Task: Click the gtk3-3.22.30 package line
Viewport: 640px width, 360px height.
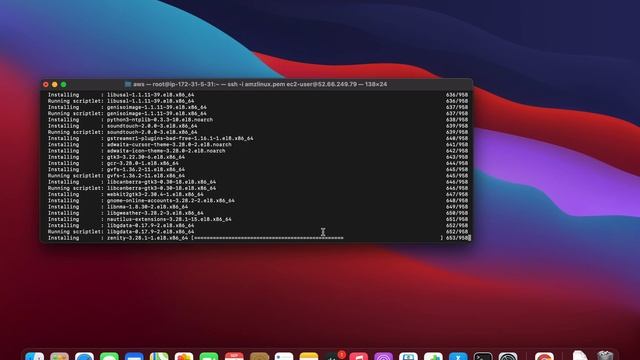Action: point(258,157)
